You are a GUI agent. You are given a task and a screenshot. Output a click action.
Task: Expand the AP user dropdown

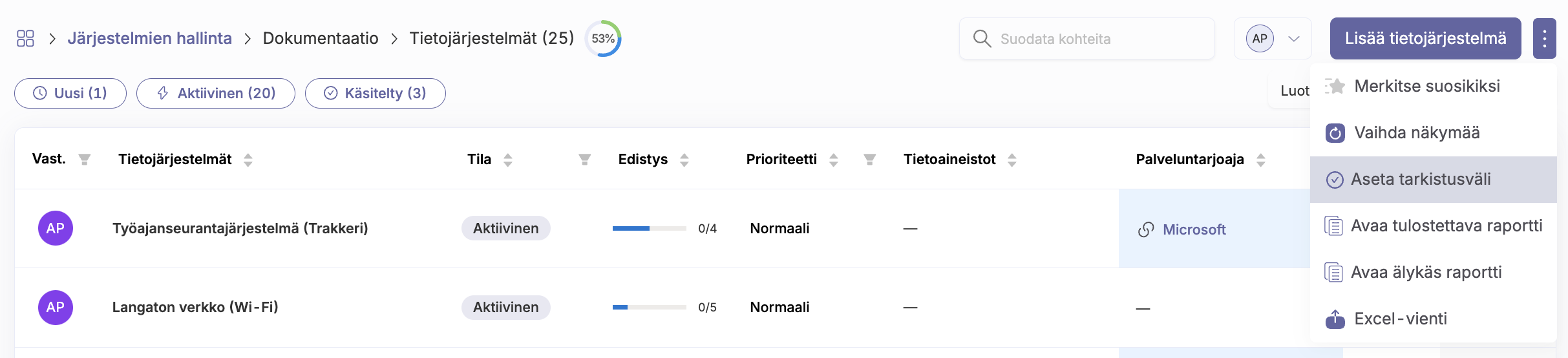[x=1273, y=39]
